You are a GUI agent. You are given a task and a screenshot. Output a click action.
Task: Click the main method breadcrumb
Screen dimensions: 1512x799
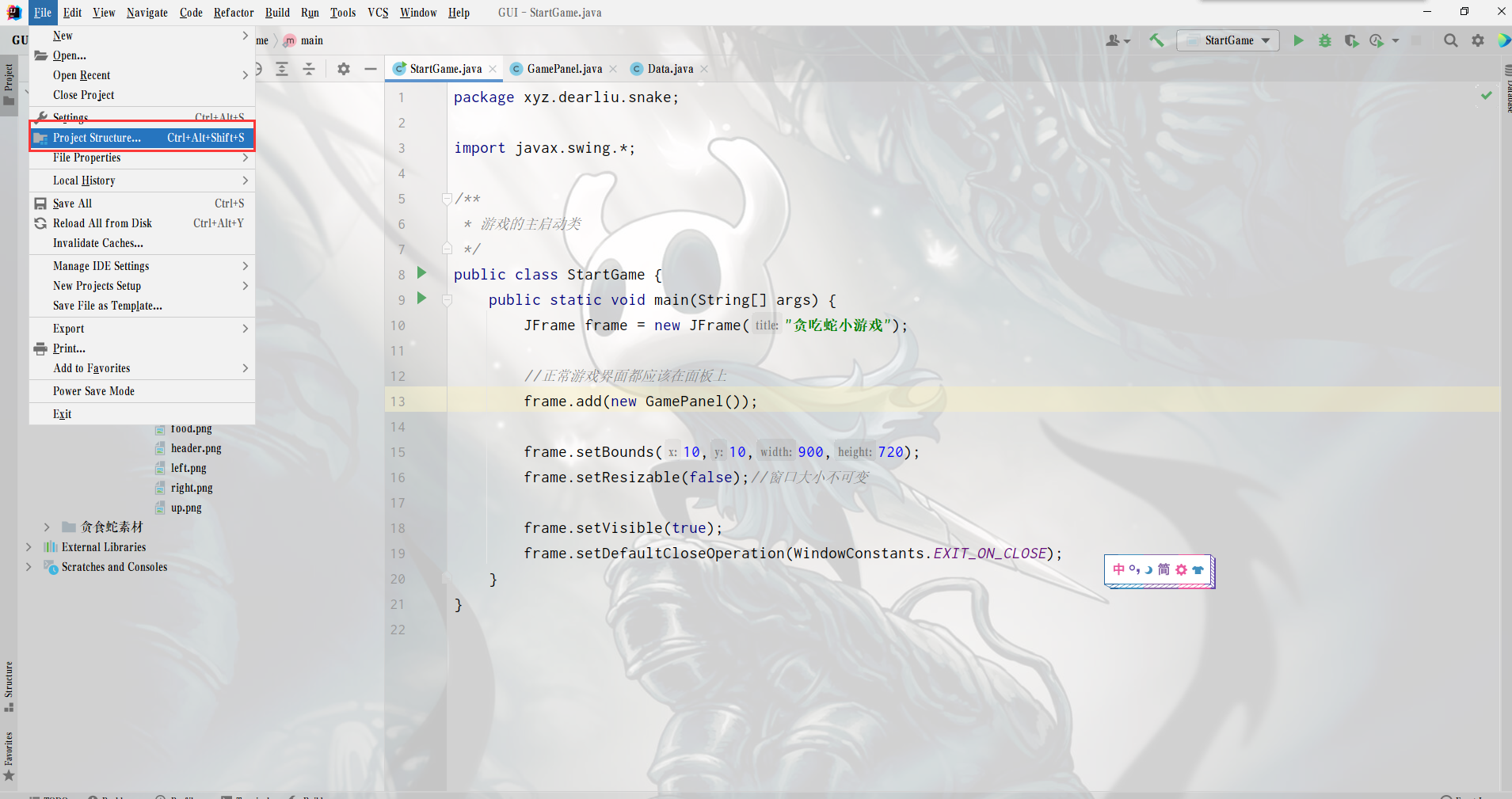tap(304, 40)
